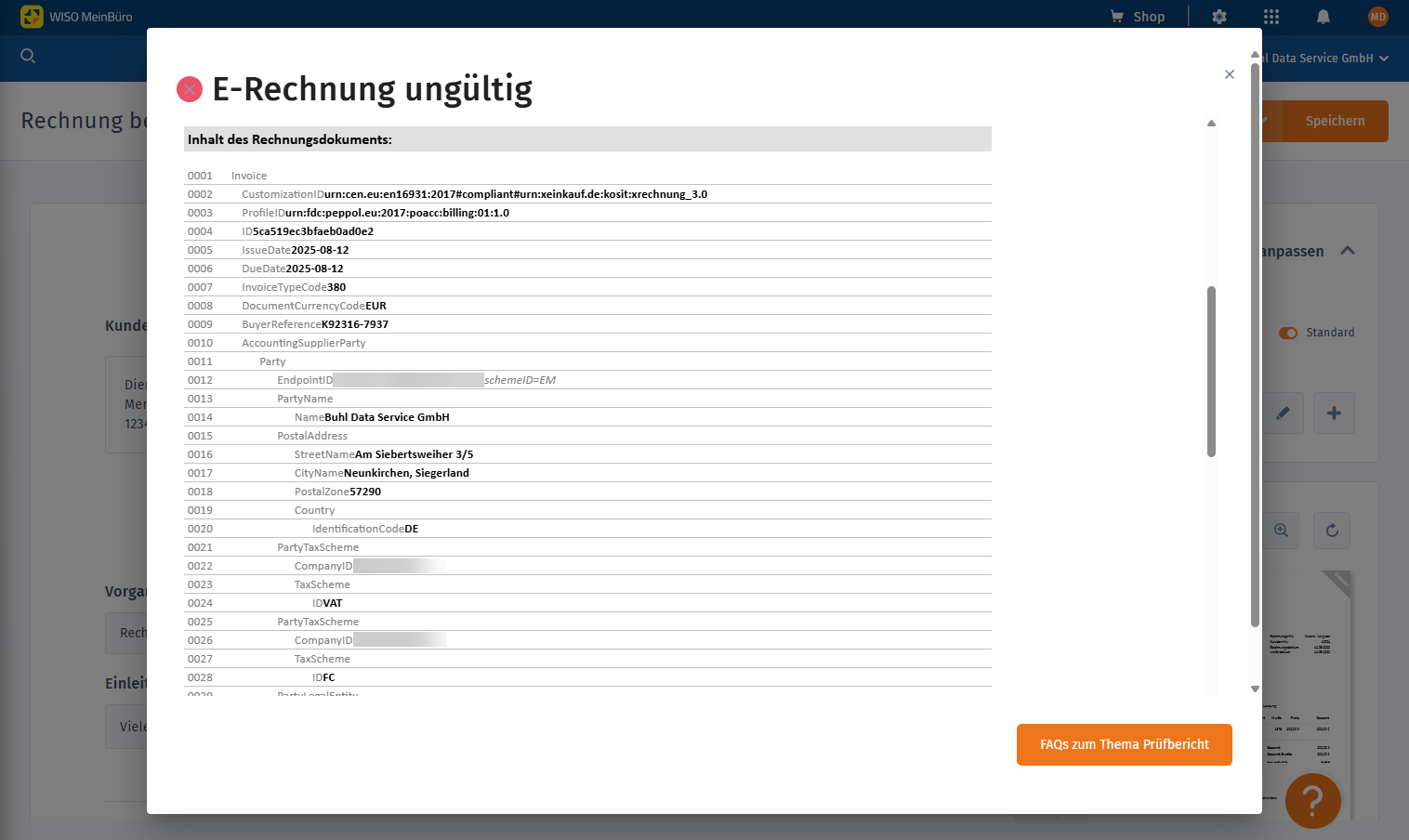The height and width of the screenshot is (840, 1409).
Task: Expand Data Service GmbH company dropdown
Action: click(x=1325, y=58)
